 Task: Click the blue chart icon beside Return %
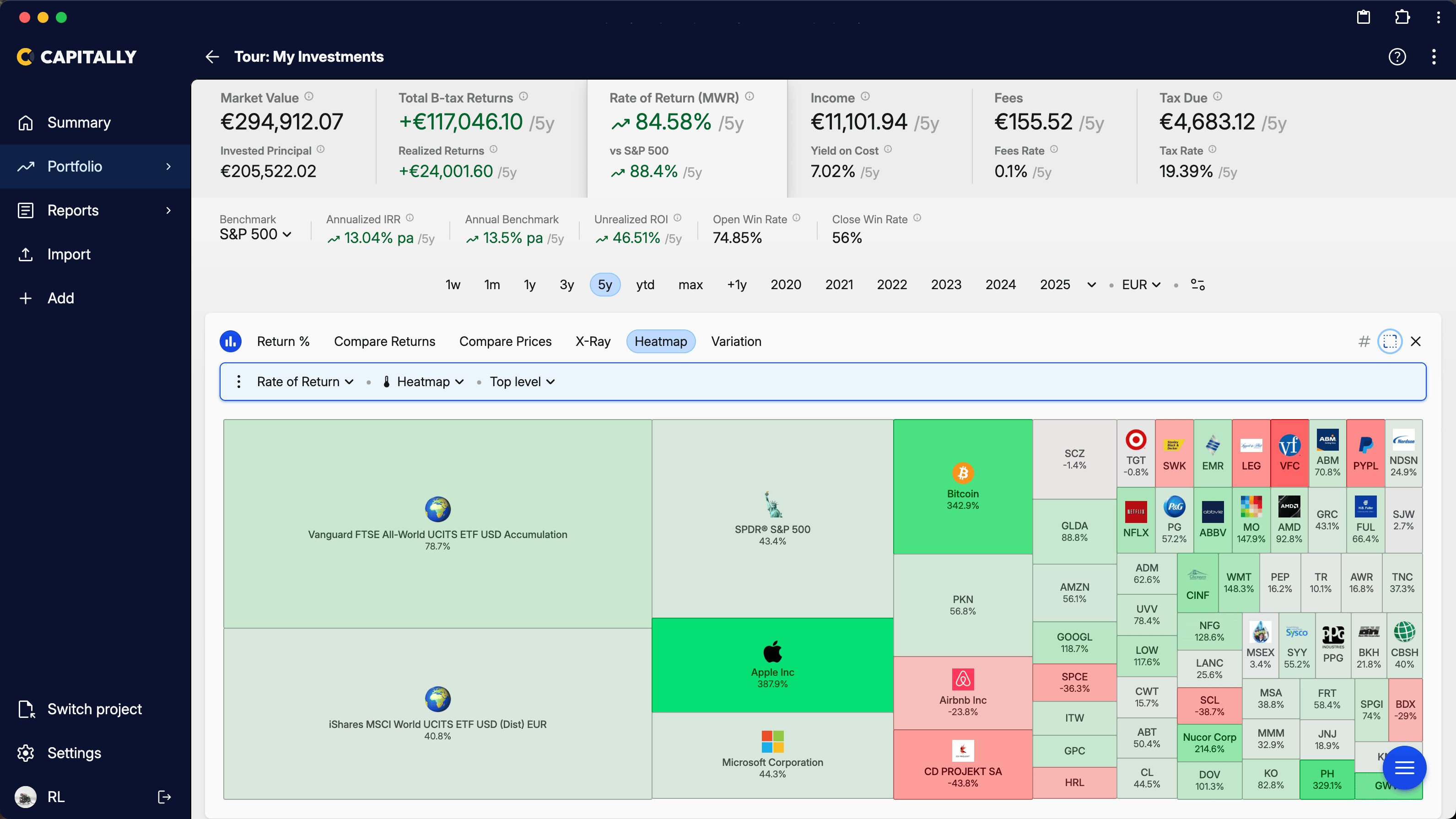click(x=231, y=341)
